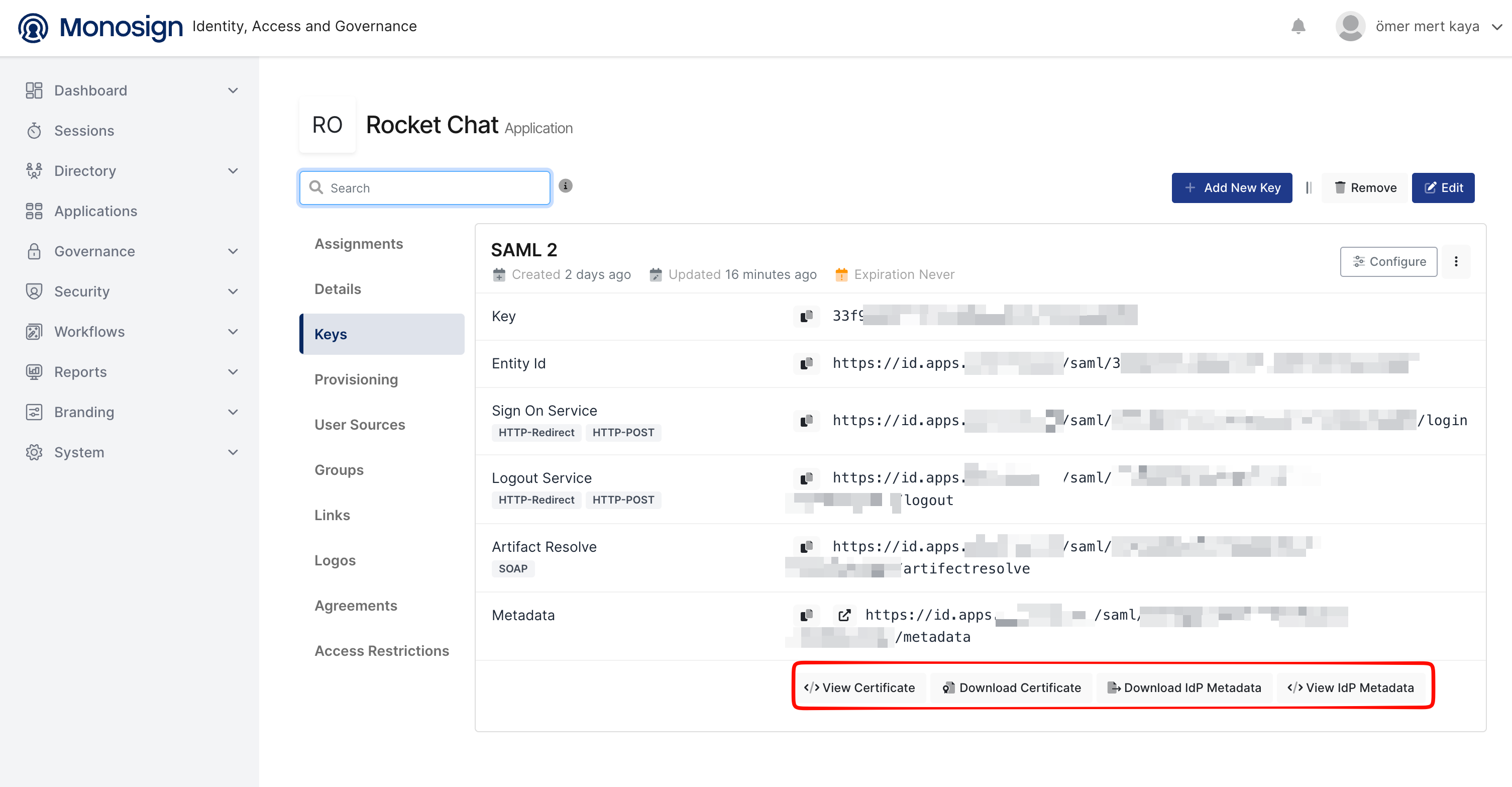
Task: Open Sessions in the sidebar
Action: pos(84,130)
